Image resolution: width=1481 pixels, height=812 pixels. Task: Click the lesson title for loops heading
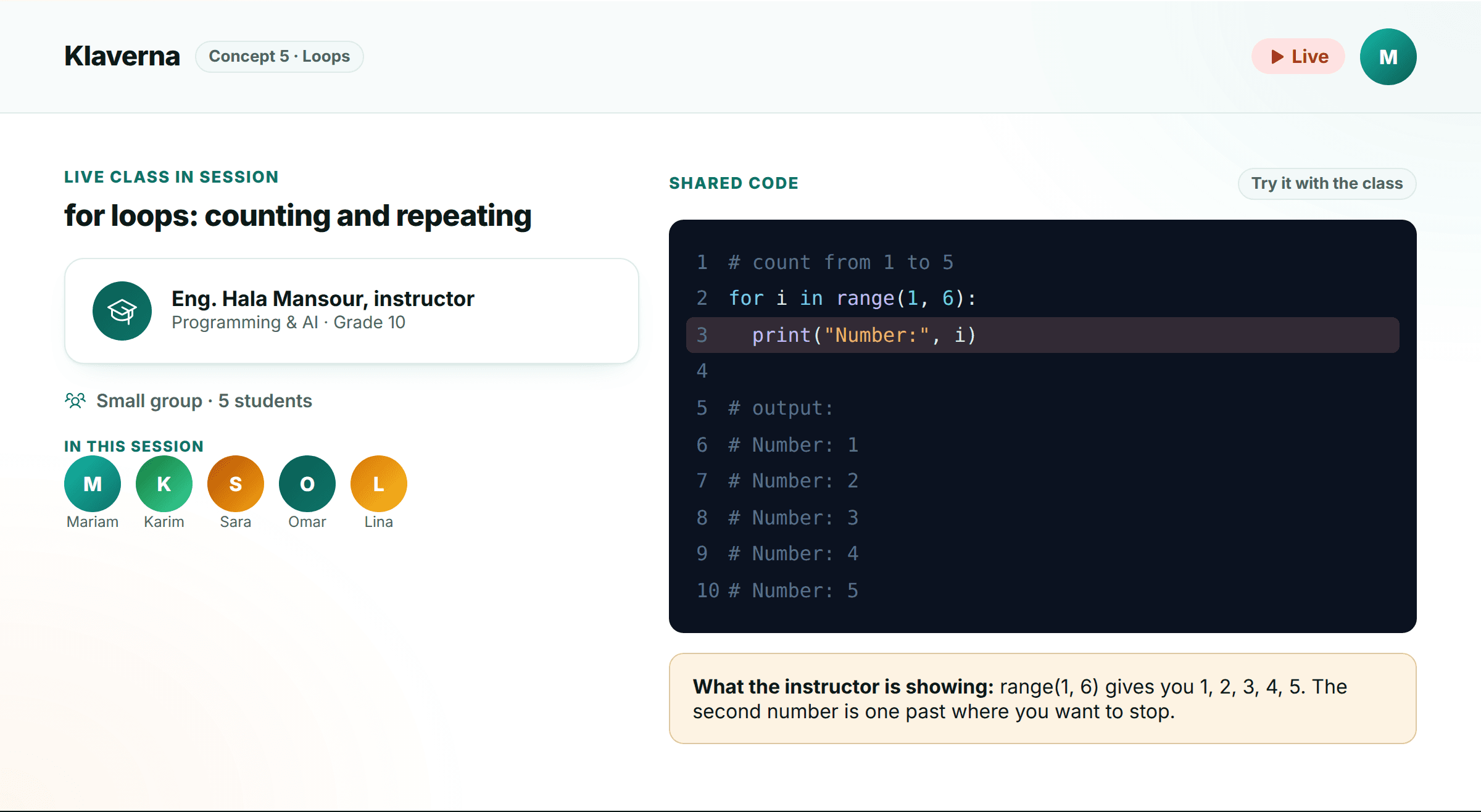coord(298,216)
